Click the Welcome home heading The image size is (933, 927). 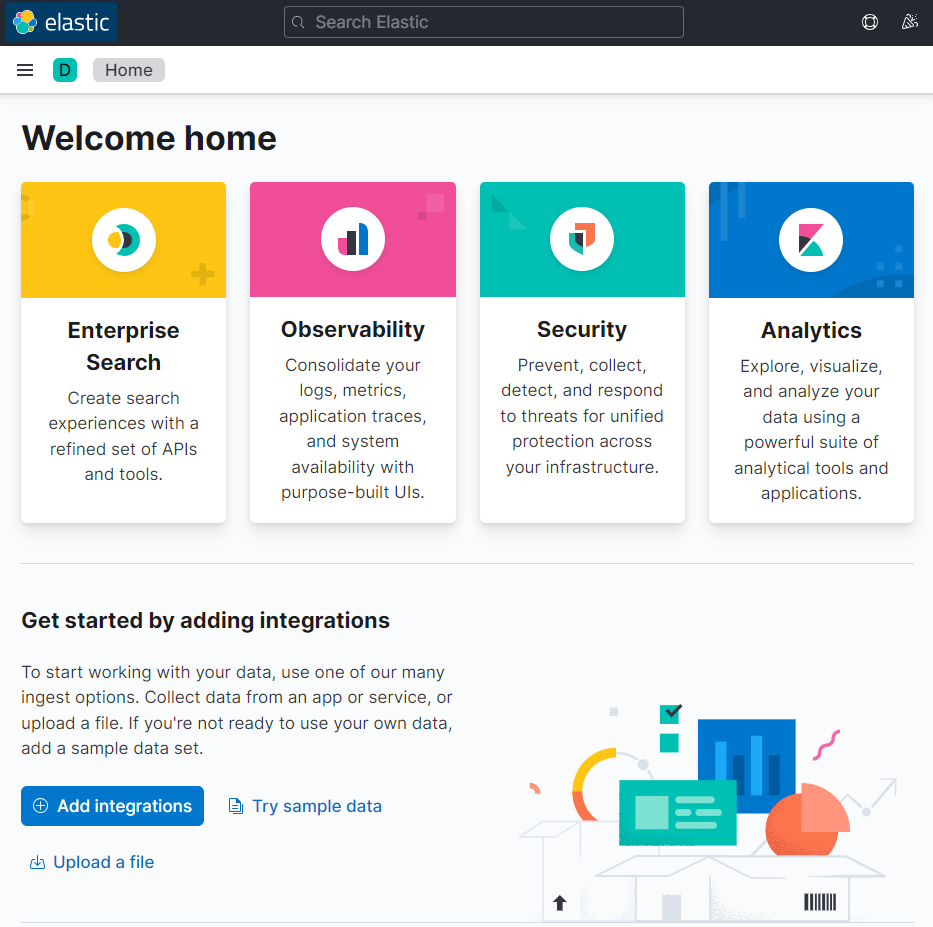point(149,139)
